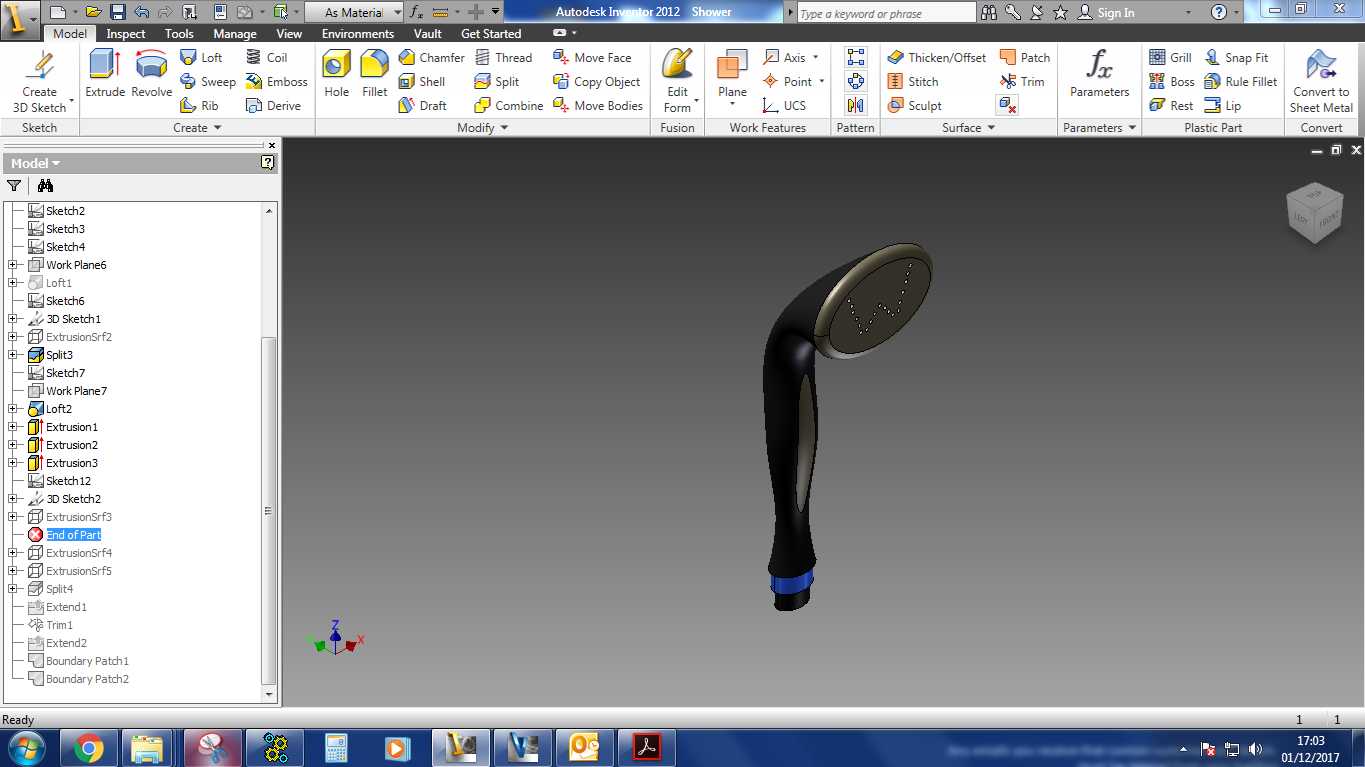Select the Sculpt tool
Viewport: 1365px width, 767px height.
(x=914, y=106)
